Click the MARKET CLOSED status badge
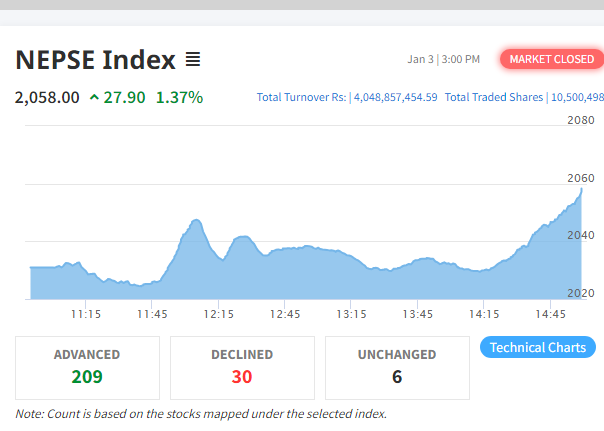 [x=551, y=59]
